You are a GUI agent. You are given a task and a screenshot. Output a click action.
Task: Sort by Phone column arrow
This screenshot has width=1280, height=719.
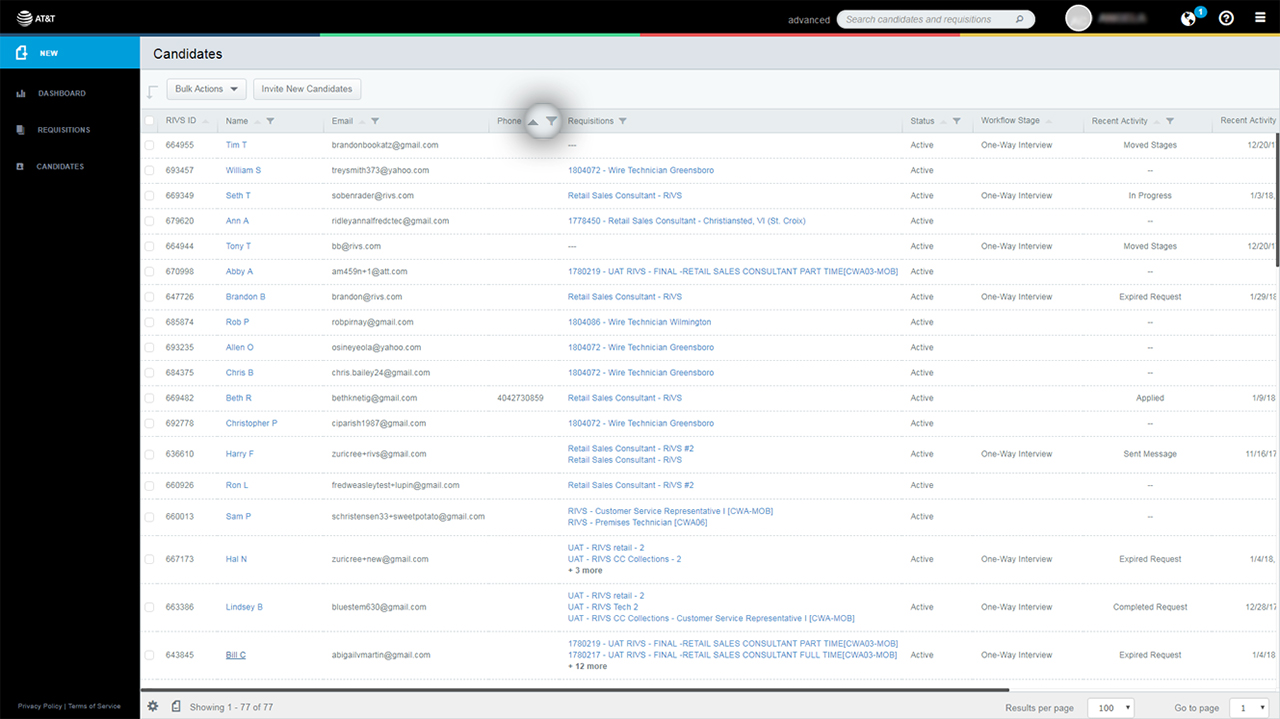pyautogui.click(x=533, y=121)
